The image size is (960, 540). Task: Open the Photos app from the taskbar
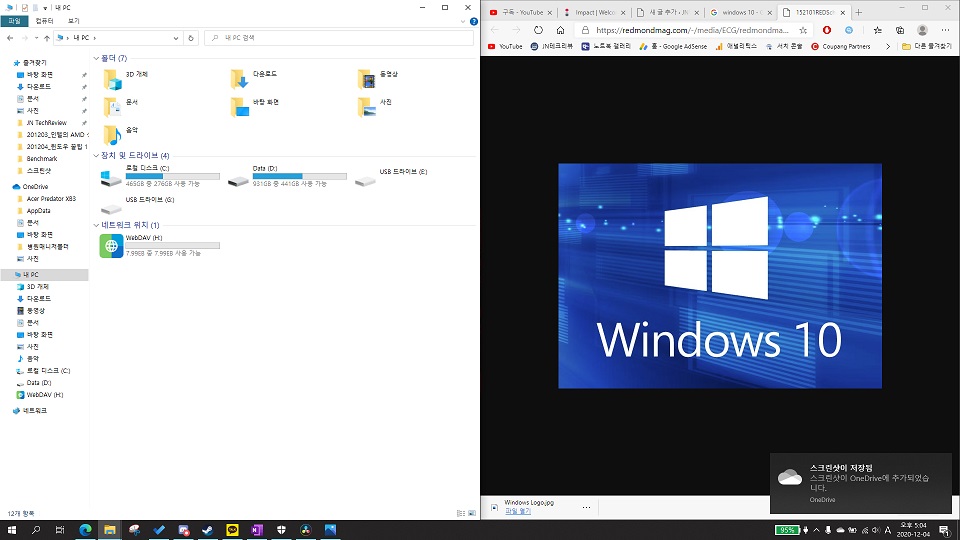pyautogui.click(x=330, y=530)
